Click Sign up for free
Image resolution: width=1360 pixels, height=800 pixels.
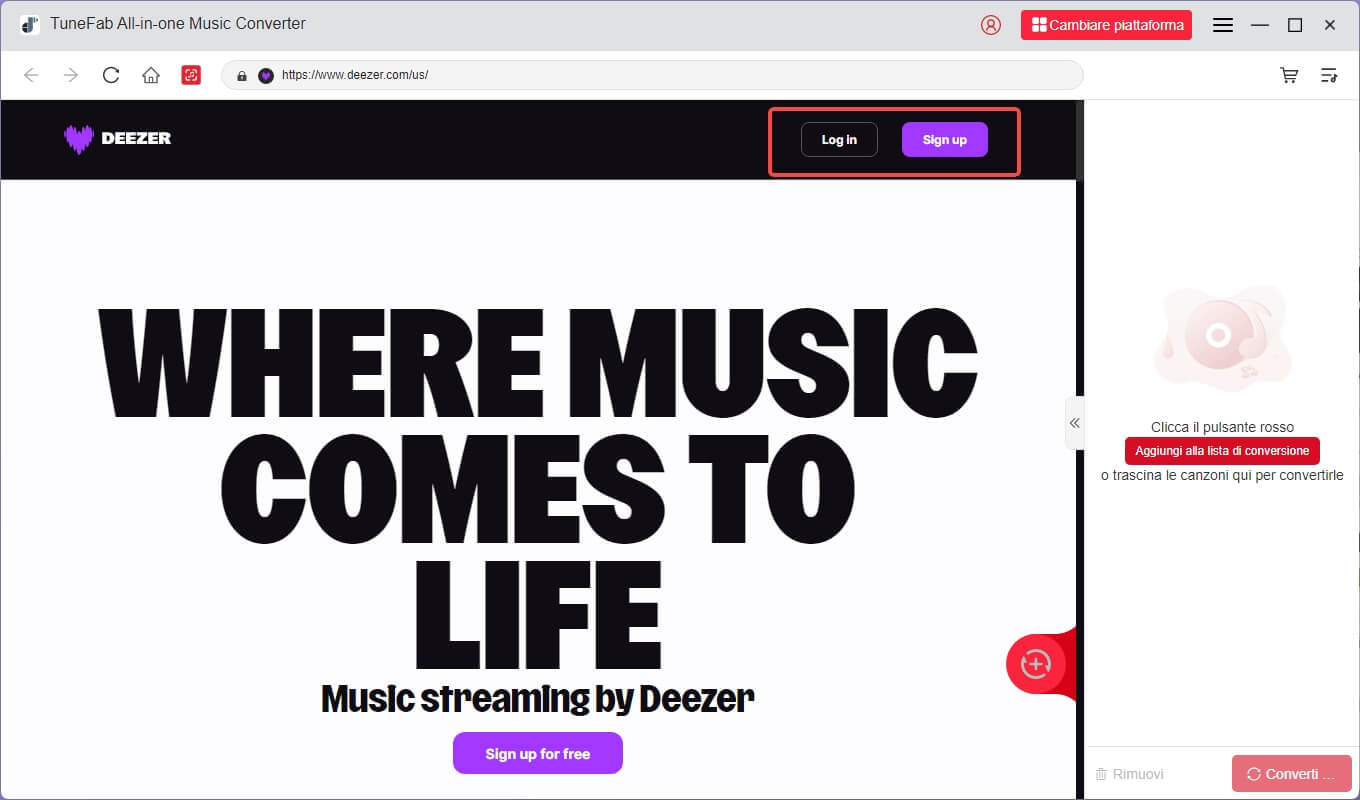pyautogui.click(x=537, y=754)
